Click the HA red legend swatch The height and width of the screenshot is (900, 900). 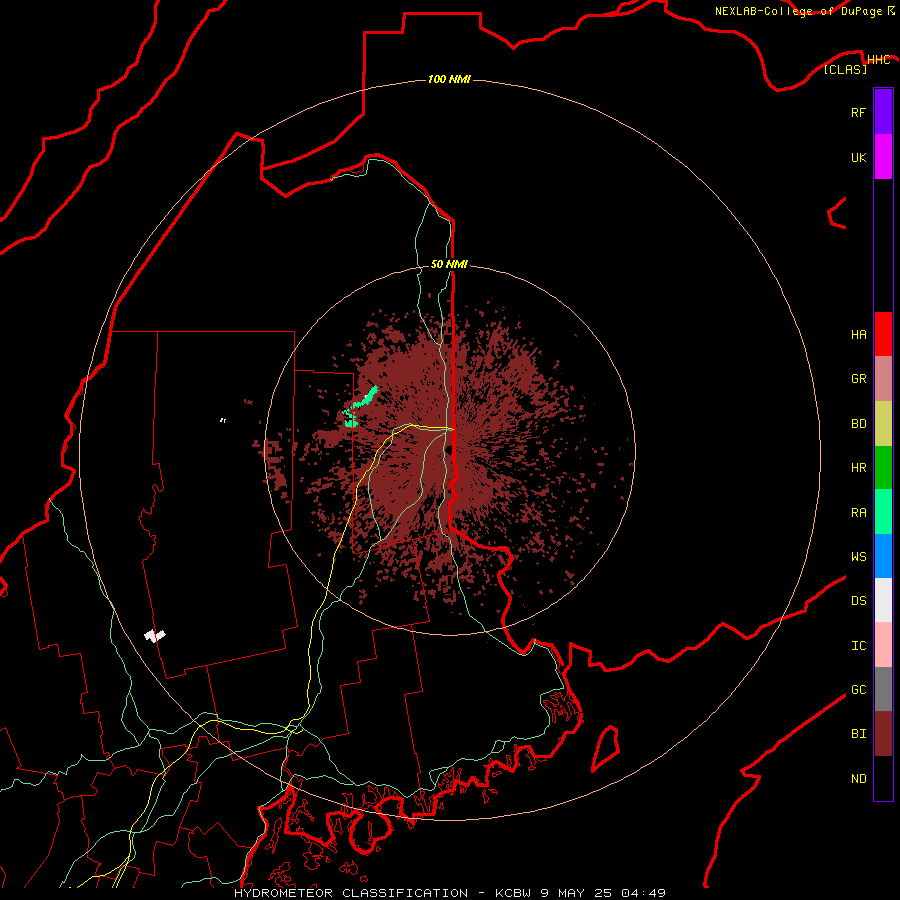click(x=883, y=334)
